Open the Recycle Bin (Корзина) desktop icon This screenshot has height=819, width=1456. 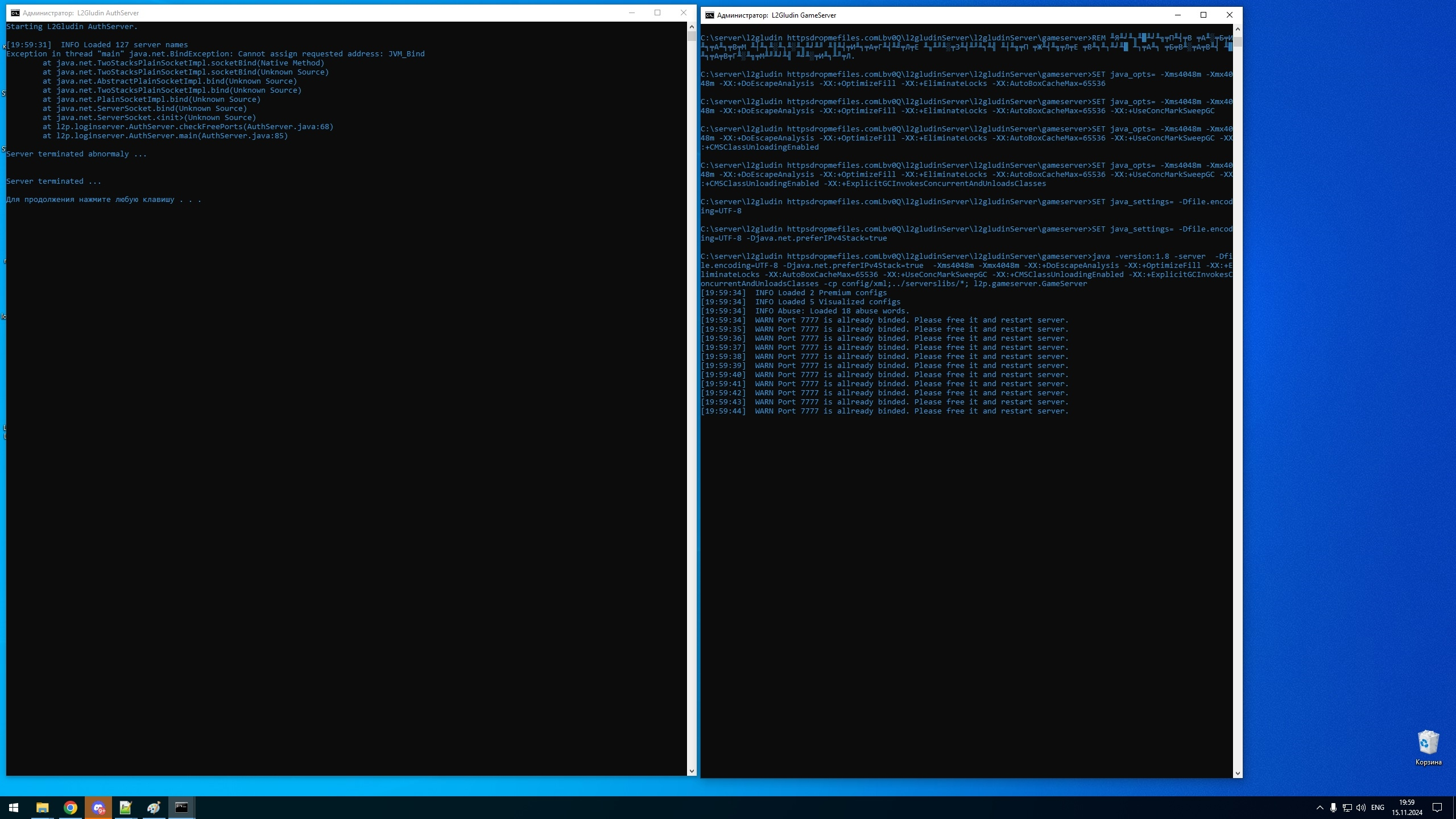tap(1428, 748)
